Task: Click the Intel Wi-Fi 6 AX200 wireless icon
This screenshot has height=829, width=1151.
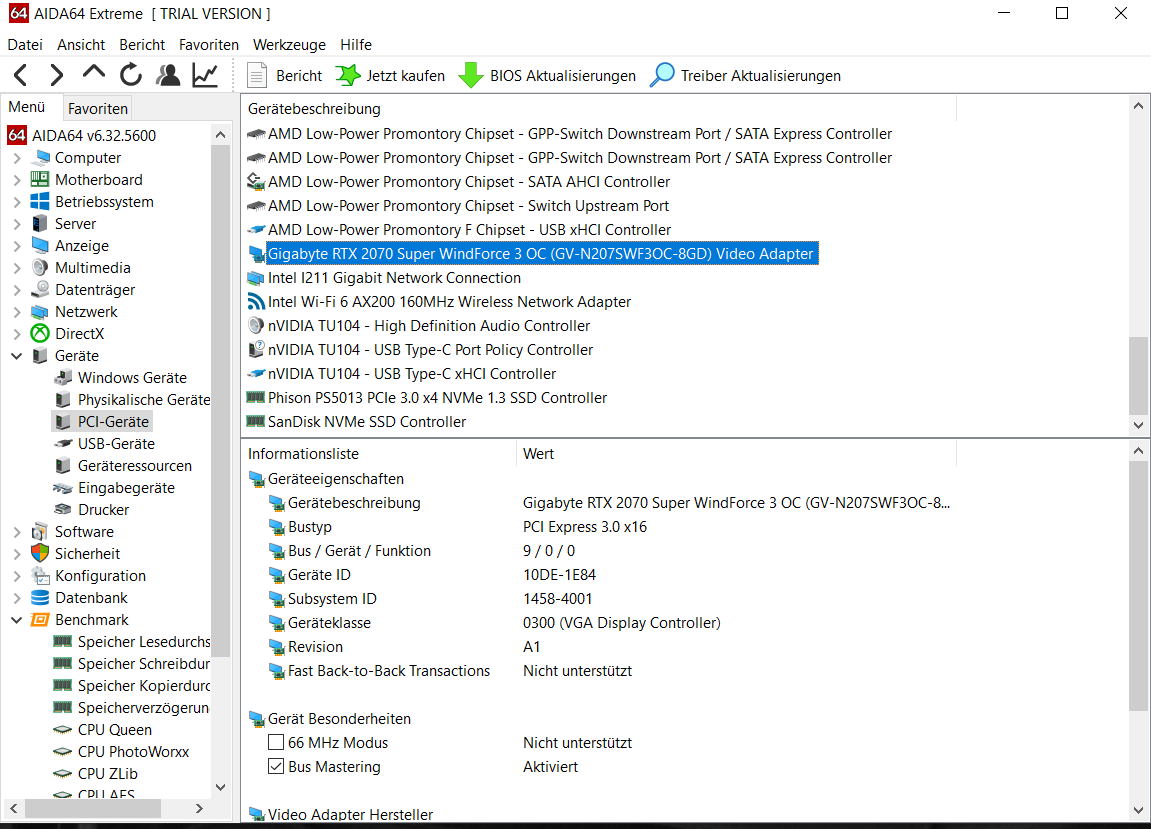Action: click(255, 302)
